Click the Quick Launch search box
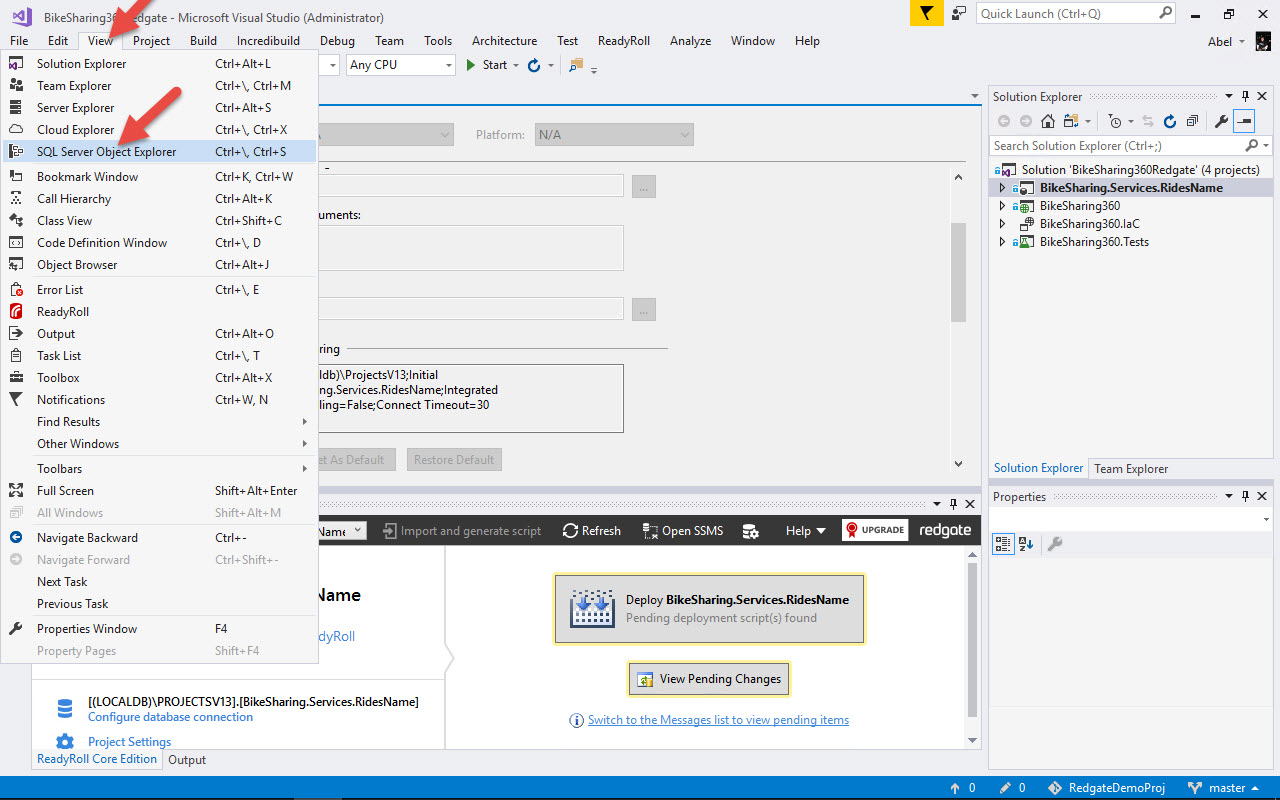The width and height of the screenshot is (1280, 800). pyautogui.click(x=1075, y=14)
